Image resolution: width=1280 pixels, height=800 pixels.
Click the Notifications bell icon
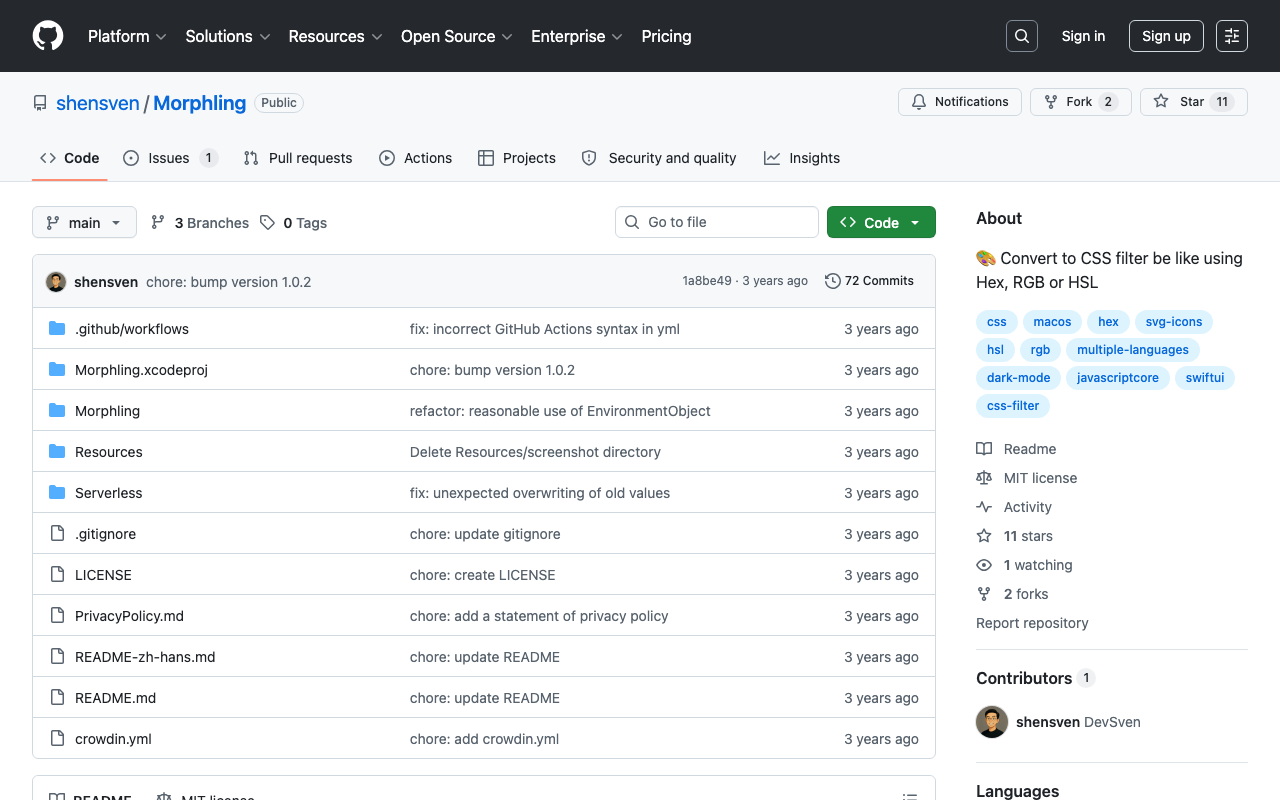[919, 102]
